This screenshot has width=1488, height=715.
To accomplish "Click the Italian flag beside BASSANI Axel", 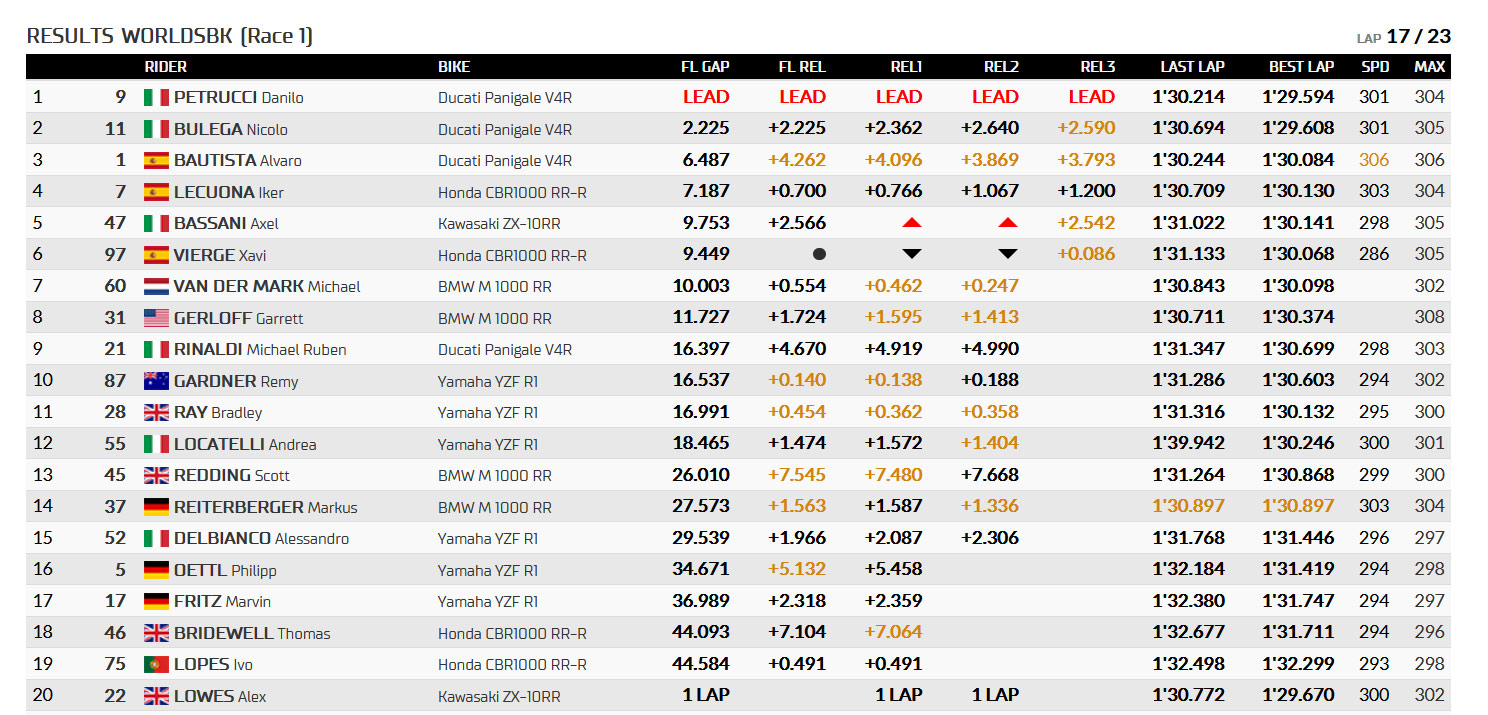I will (156, 223).
